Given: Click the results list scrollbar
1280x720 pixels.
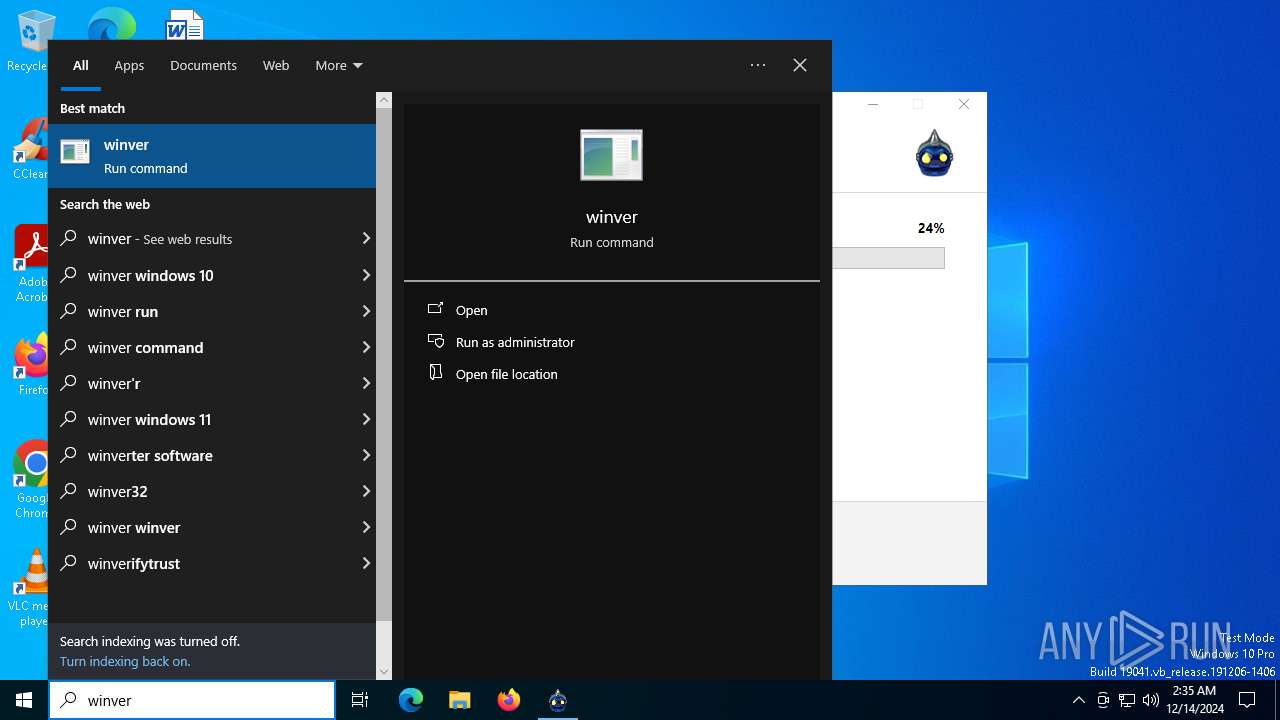Looking at the screenshot, I should click(x=384, y=365).
